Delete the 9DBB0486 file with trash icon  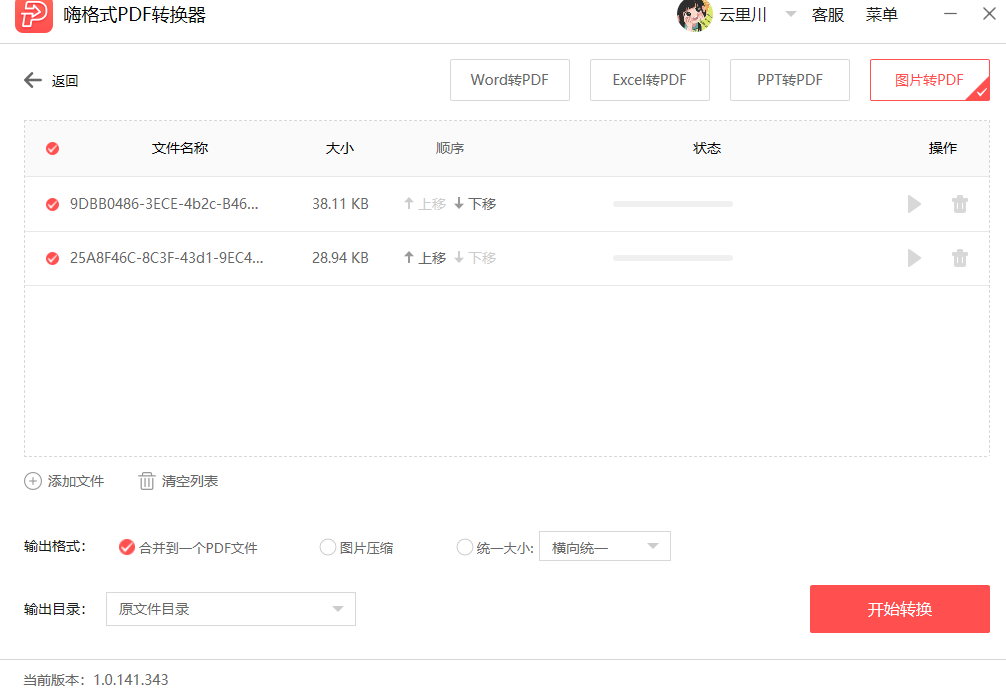click(x=960, y=204)
